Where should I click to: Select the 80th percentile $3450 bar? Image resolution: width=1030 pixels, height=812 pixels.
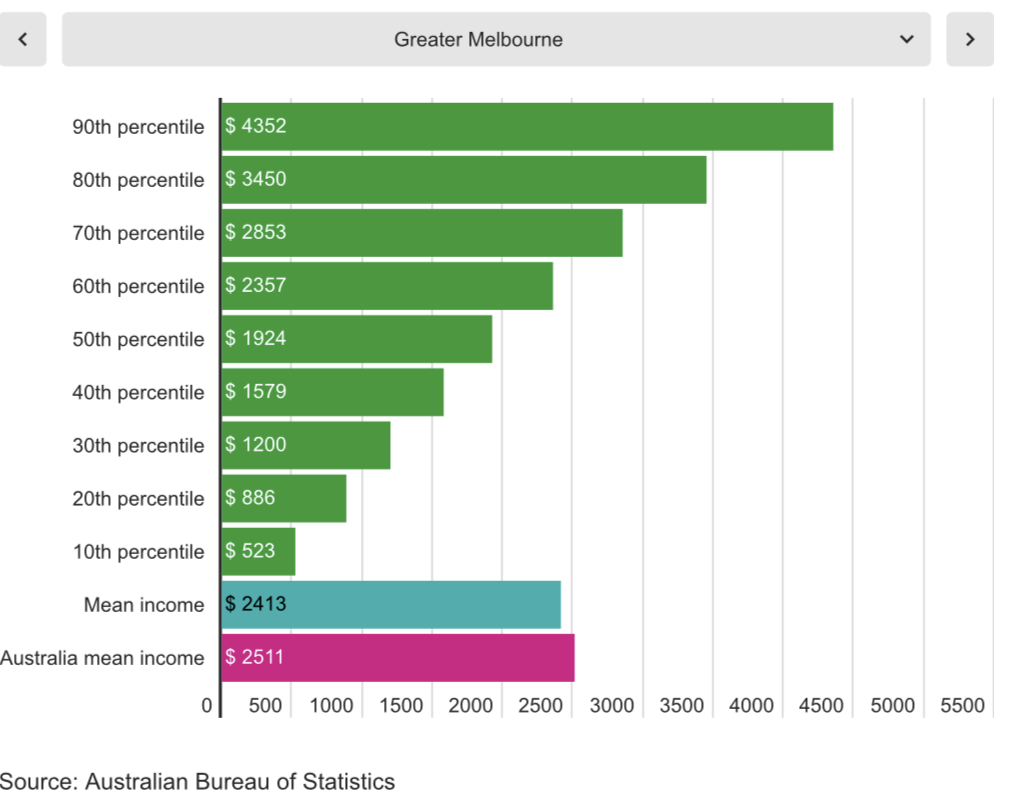coord(464,180)
